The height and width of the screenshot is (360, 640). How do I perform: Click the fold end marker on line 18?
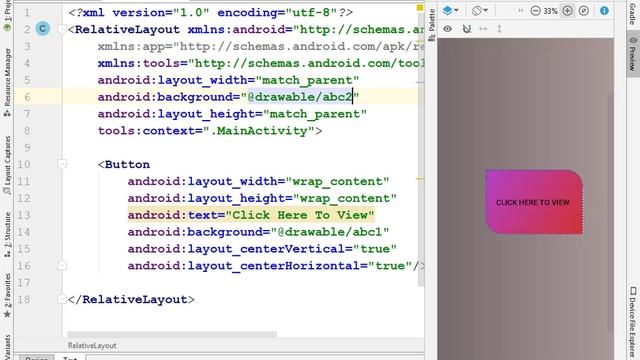point(62,299)
